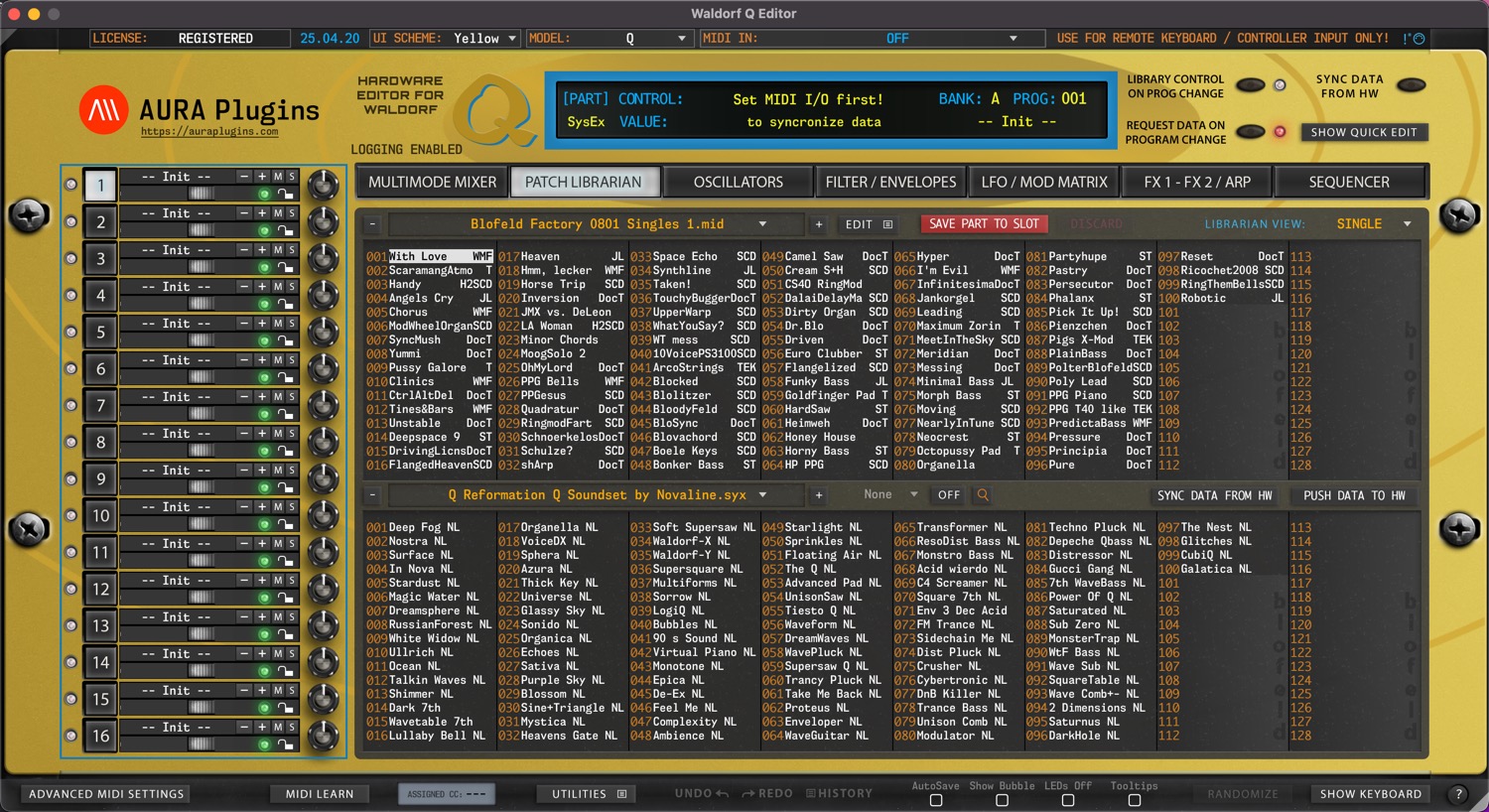Visit the auraplugins.com link
1489x812 pixels.
[209, 131]
